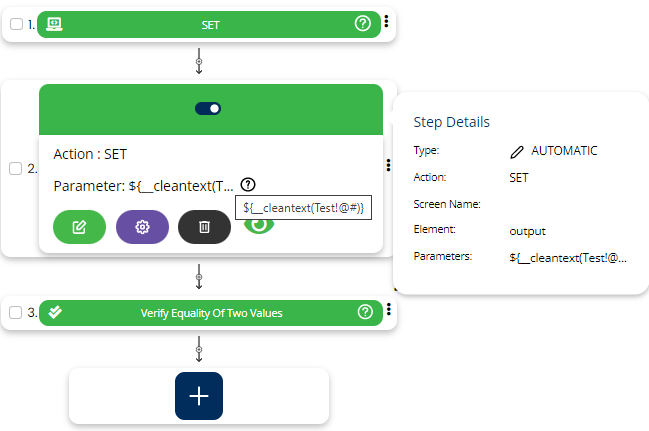The image size is (649, 431).
Task: Tick the checkbox for step 1
Action: [16, 24]
